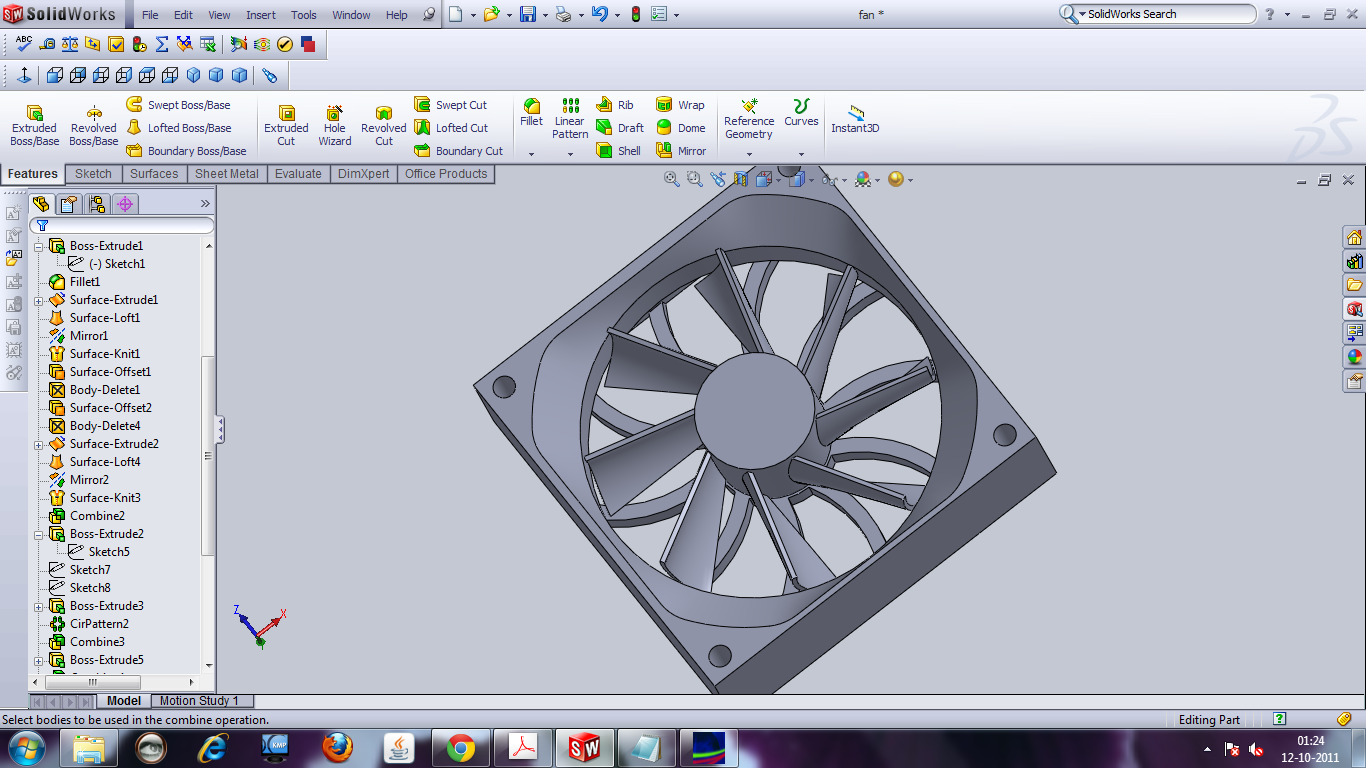Click Extruded Boss/Base button
The width and height of the screenshot is (1366, 768).
[x=35, y=124]
